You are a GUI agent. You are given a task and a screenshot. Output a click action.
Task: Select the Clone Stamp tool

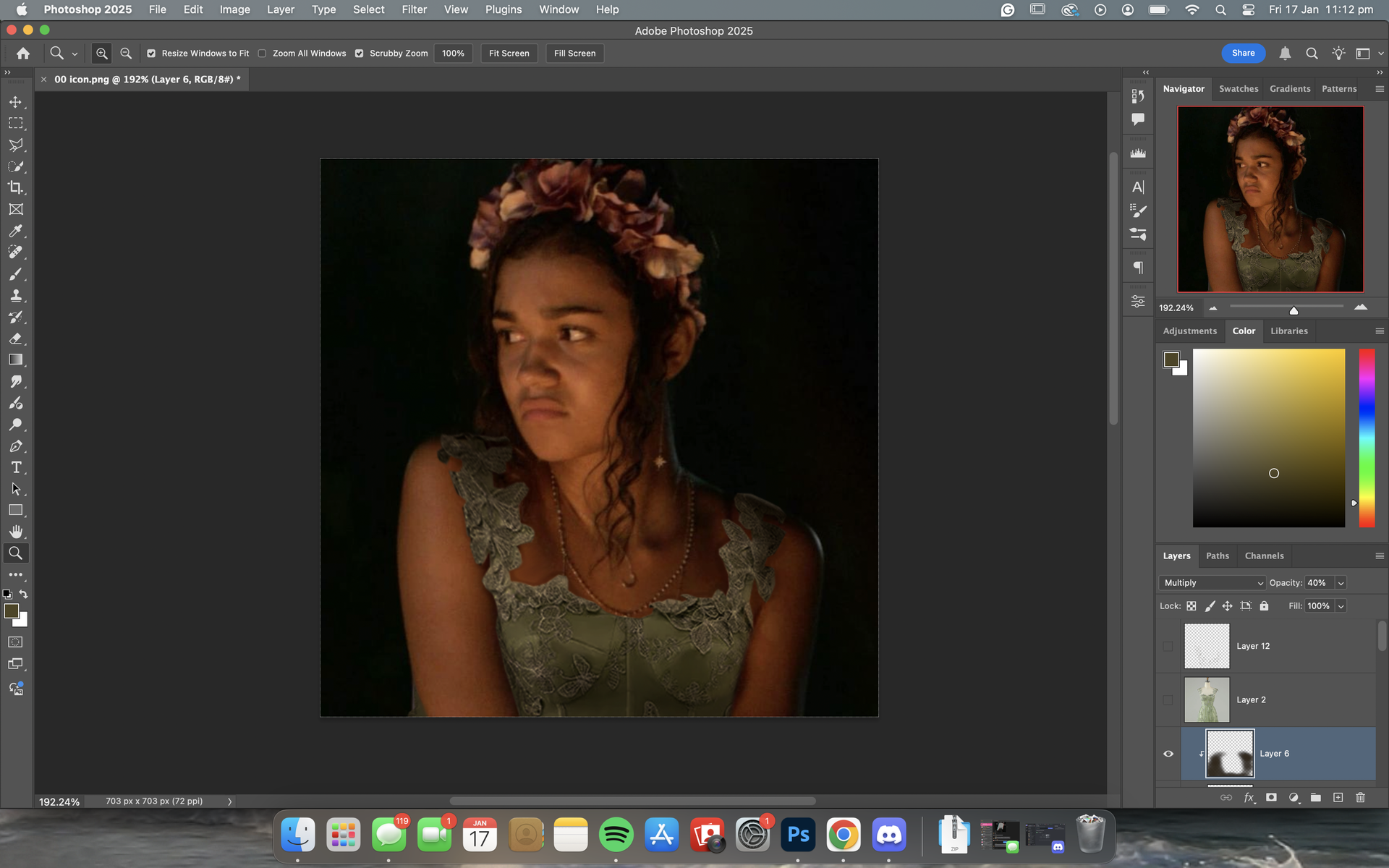(15, 295)
